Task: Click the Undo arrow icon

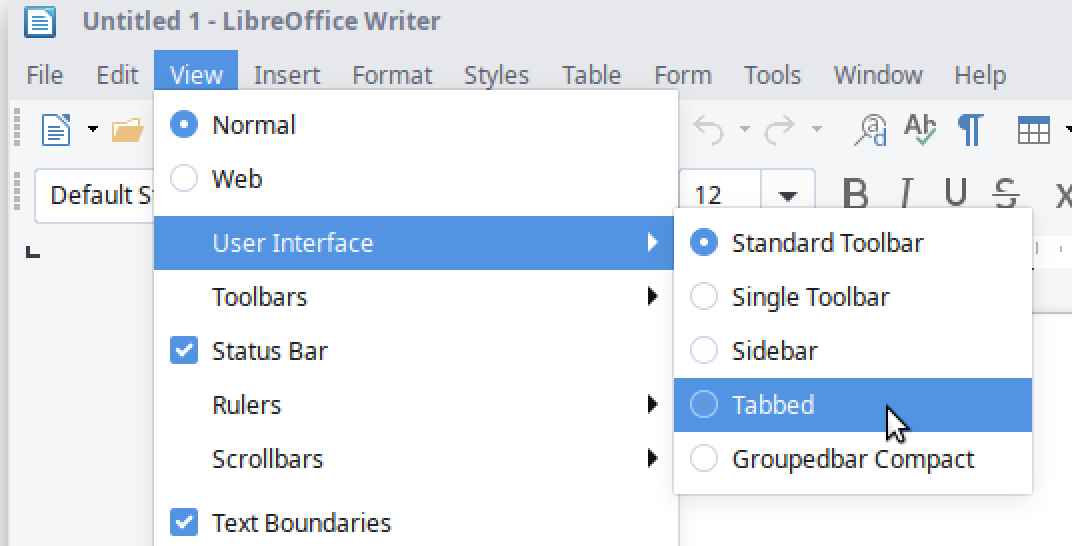Action: click(709, 130)
